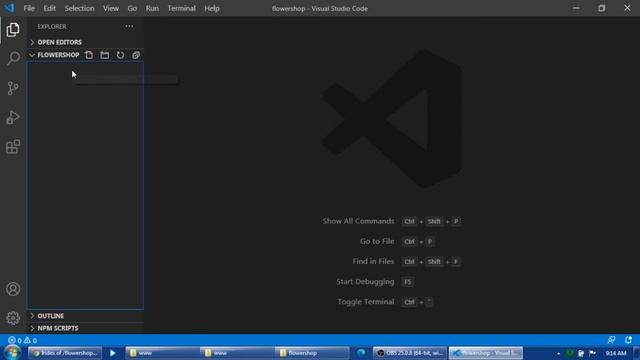The height and width of the screenshot is (360, 640).
Task: Click the Toggle Terminal hint text
Action: pyautogui.click(x=366, y=302)
